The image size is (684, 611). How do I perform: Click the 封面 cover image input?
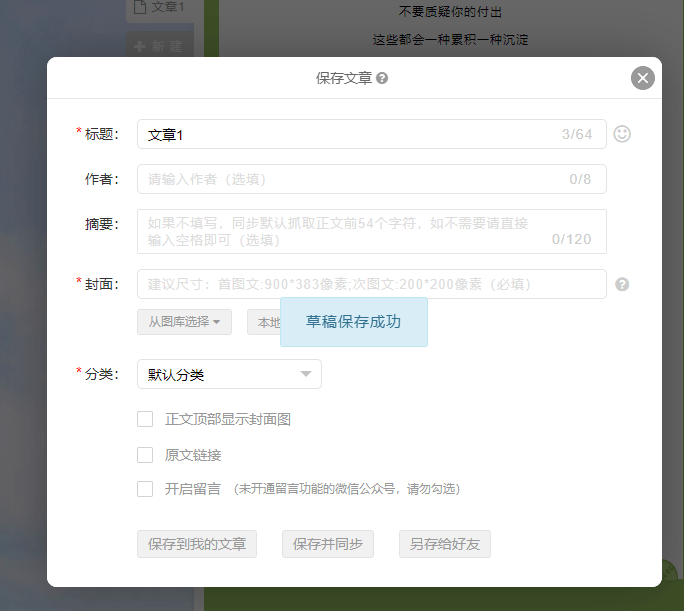tap(372, 284)
